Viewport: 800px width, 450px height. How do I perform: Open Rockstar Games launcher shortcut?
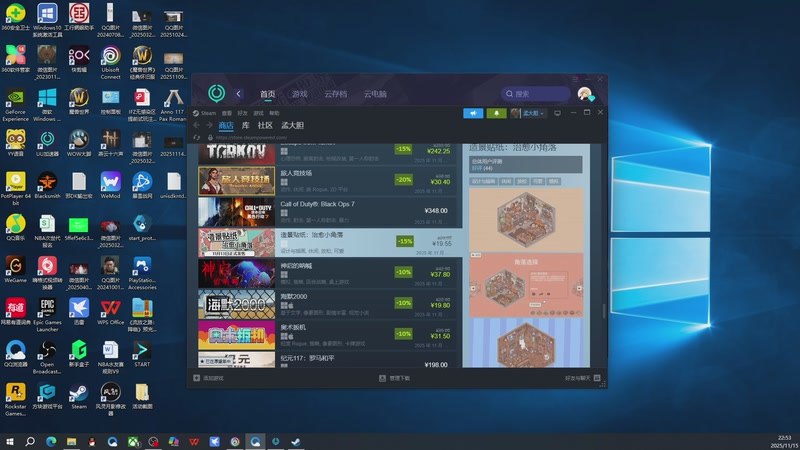click(15, 399)
